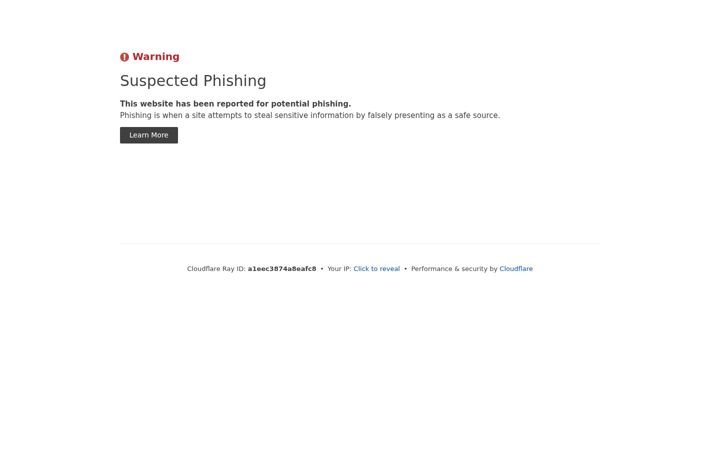Click the words This website in bold text
The width and height of the screenshot is (720, 450).
(146, 104)
